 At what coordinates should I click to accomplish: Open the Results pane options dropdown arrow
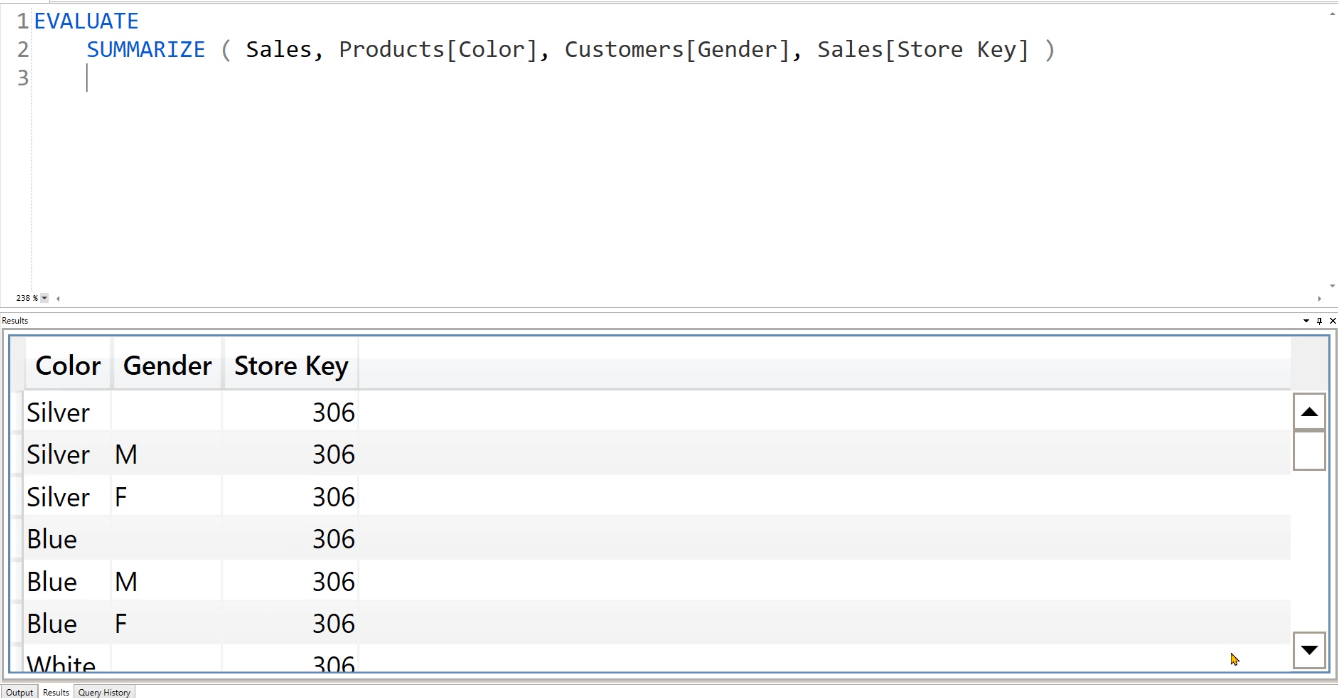(1306, 321)
